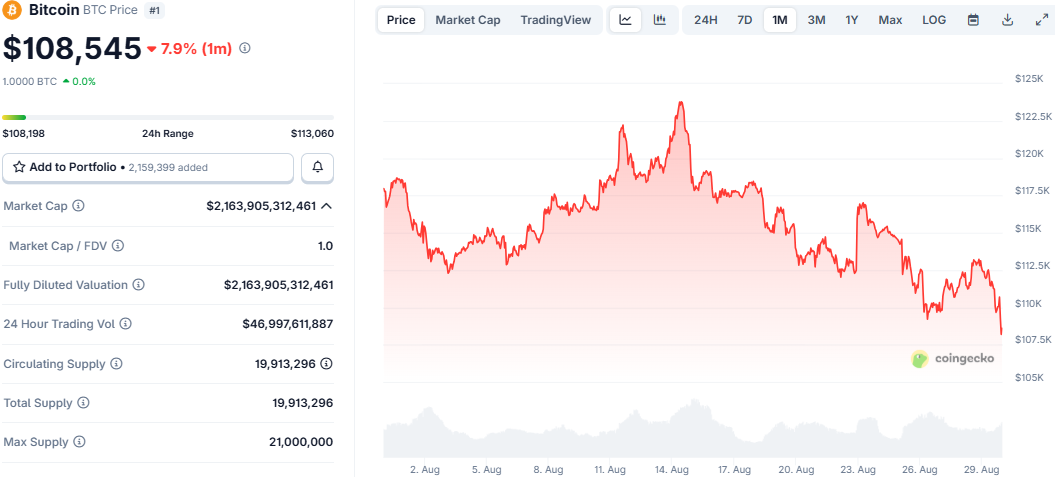Image resolution: width=1055 pixels, height=477 pixels.
Task: Click the 23. Aug date label
Action: click(x=859, y=468)
